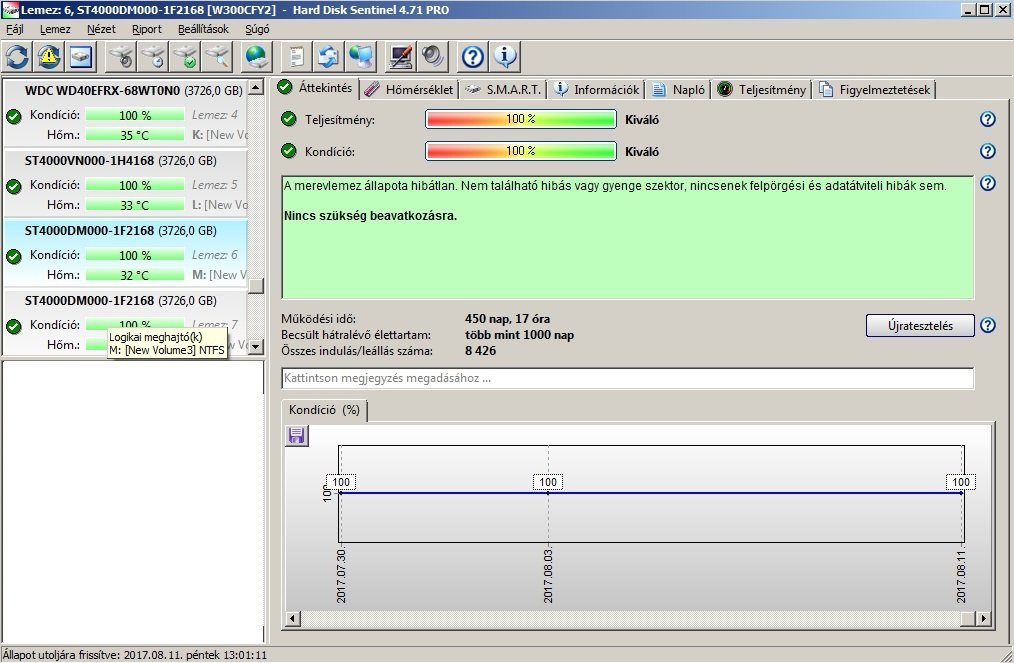Screen dimensions: 1014x663
Task: Click the disk panel view toolbar icon
Action: coord(81,57)
